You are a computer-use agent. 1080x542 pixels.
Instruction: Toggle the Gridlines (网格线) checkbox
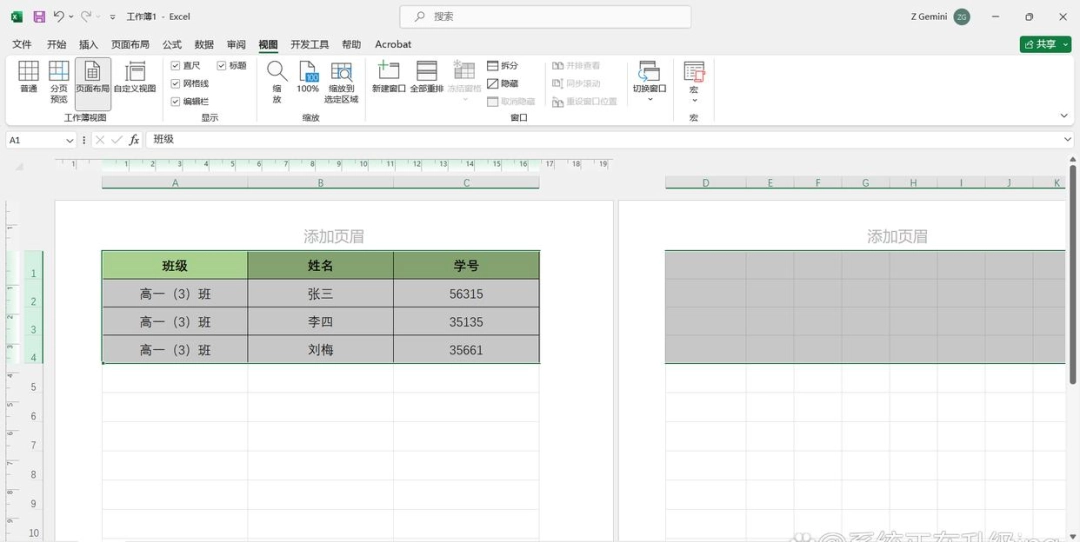tap(176, 83)
